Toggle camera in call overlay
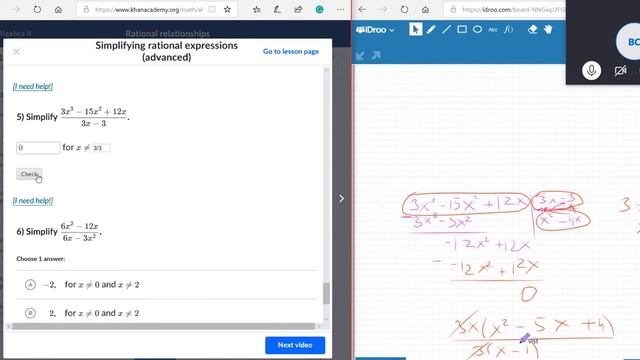This screenshot has width=640, height=360. pyautogui.click(x=620, y=71)
